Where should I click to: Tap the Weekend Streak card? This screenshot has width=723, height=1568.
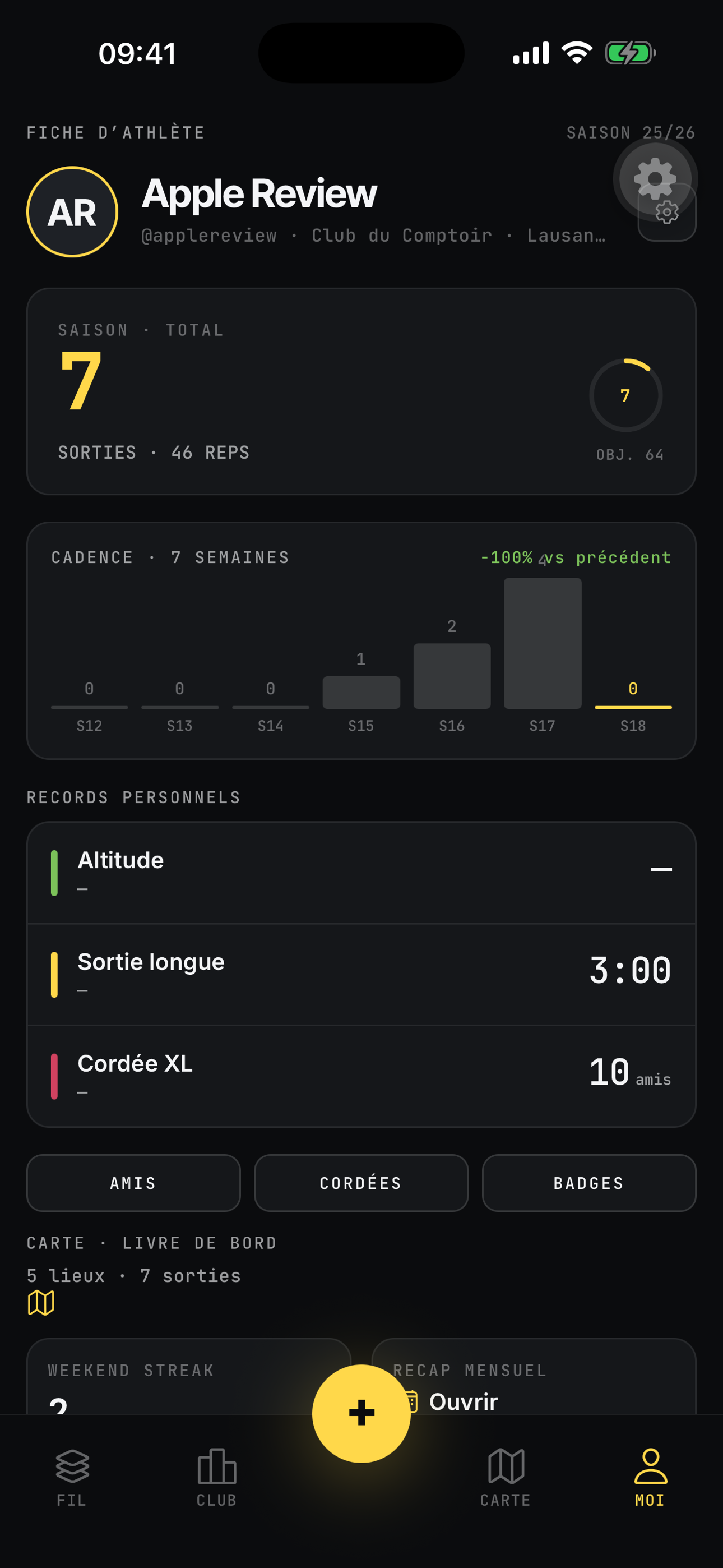(x=189, y=1376)
